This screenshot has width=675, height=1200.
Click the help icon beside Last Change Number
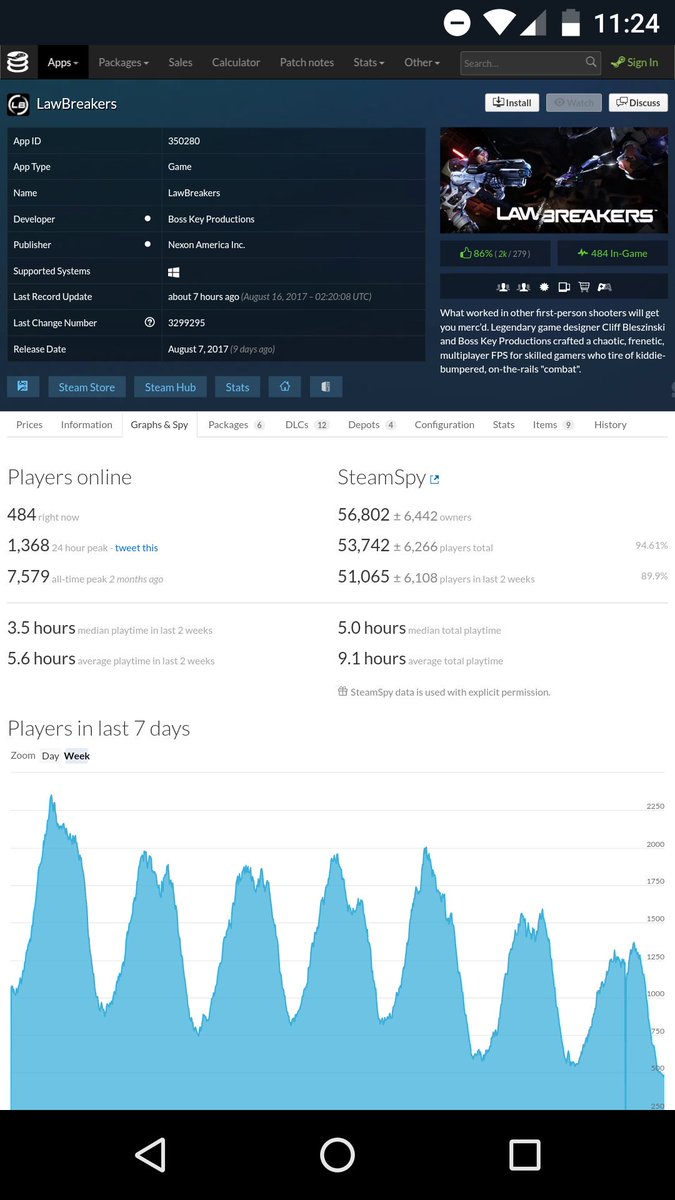(149, 322)
